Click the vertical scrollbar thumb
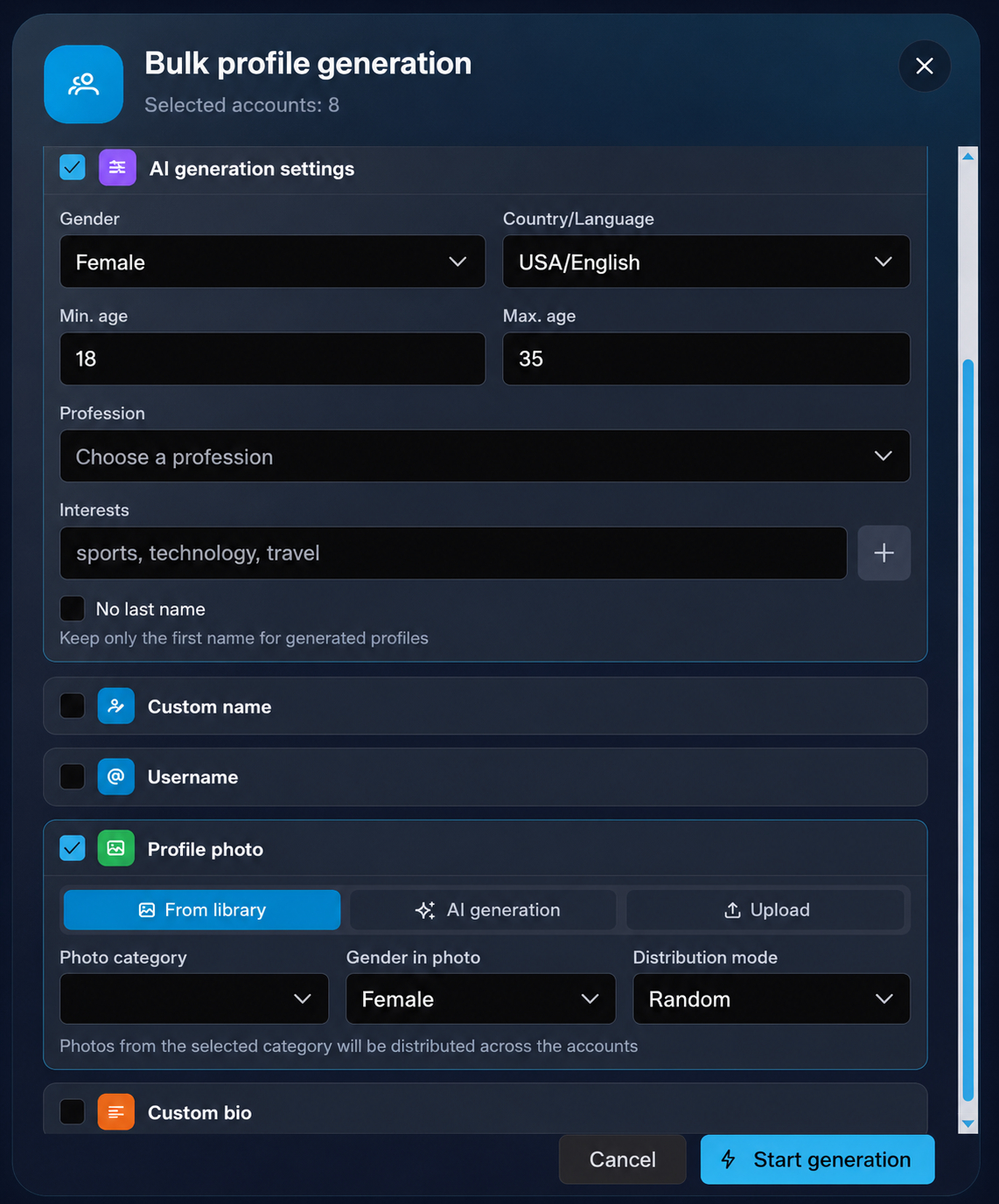The height and width of the screenshot is (1204, 999). click(968, 730)
